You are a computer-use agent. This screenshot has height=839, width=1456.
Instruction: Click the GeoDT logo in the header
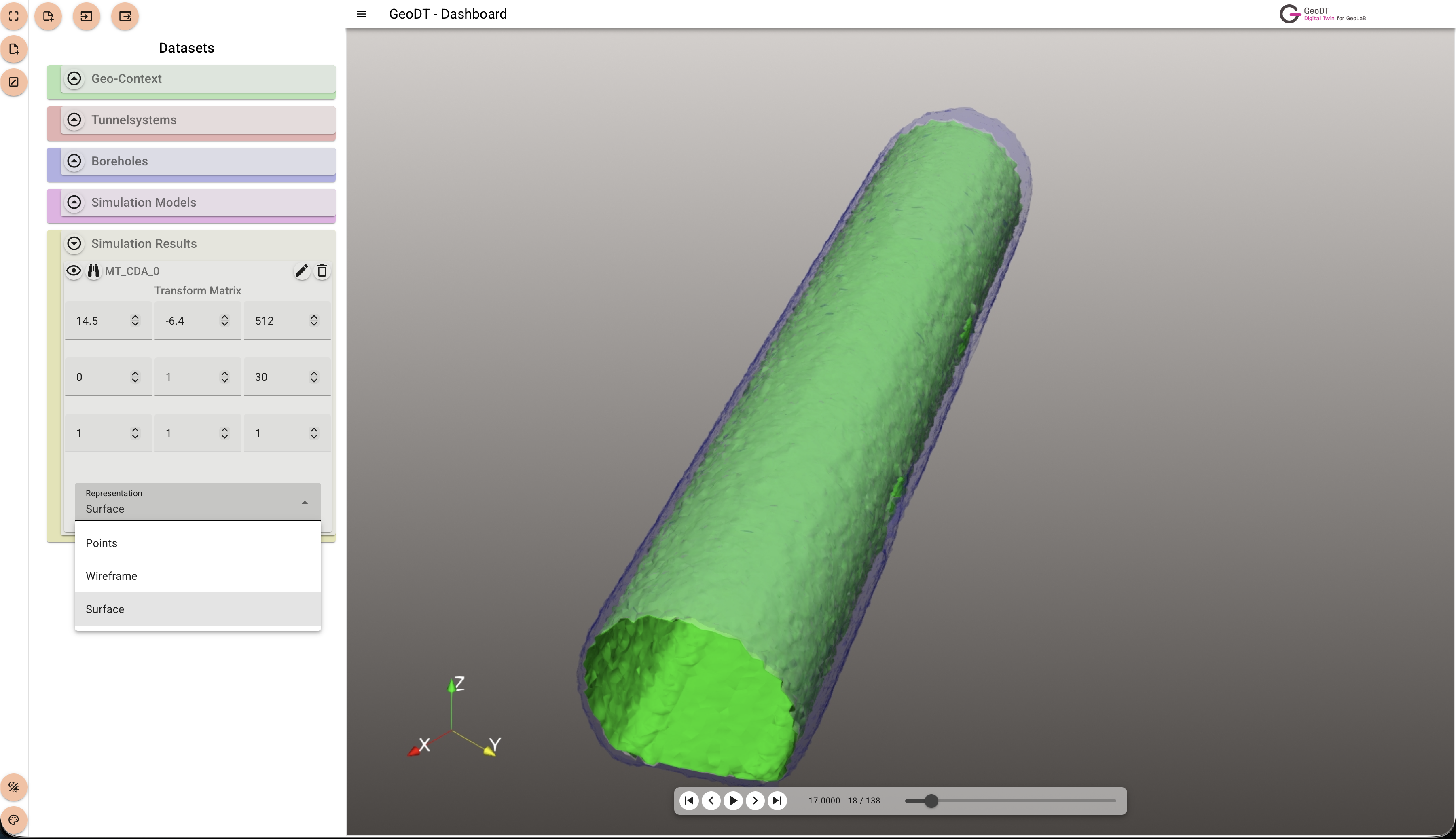[1322, 14]
